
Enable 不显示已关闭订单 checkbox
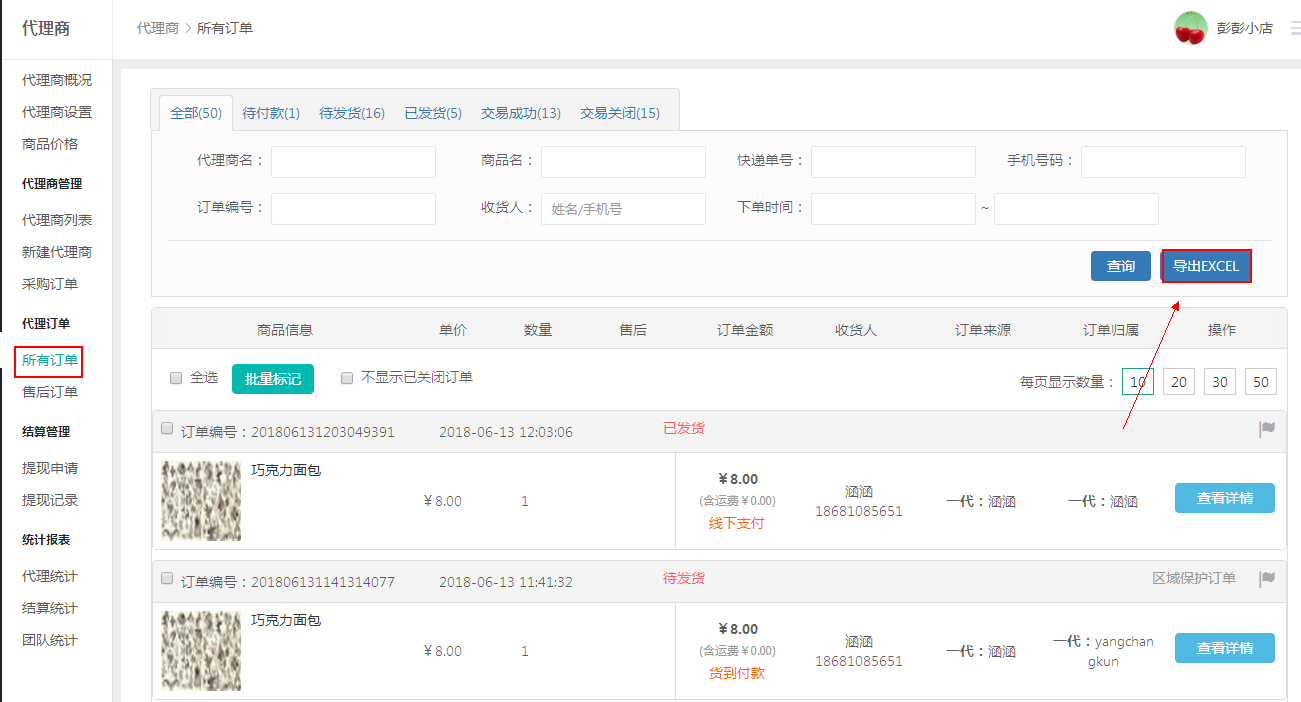pos(347,378)
